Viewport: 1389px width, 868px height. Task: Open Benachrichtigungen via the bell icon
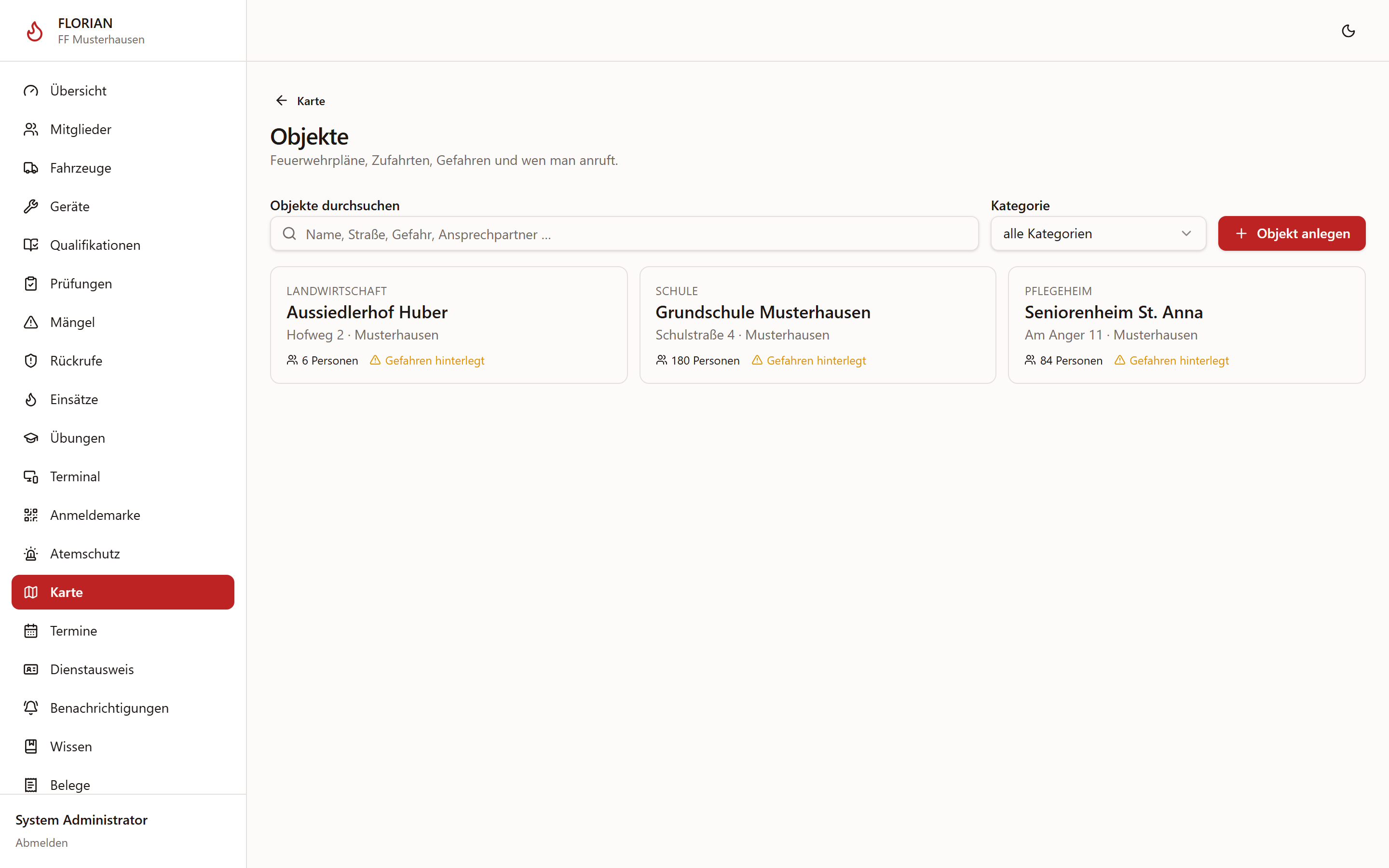tap(31, 708)
